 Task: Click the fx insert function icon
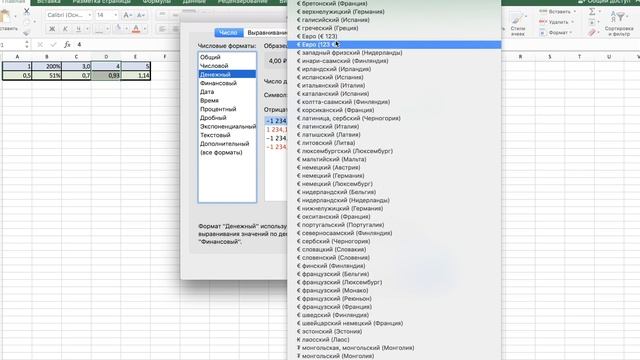pos(67,44)
